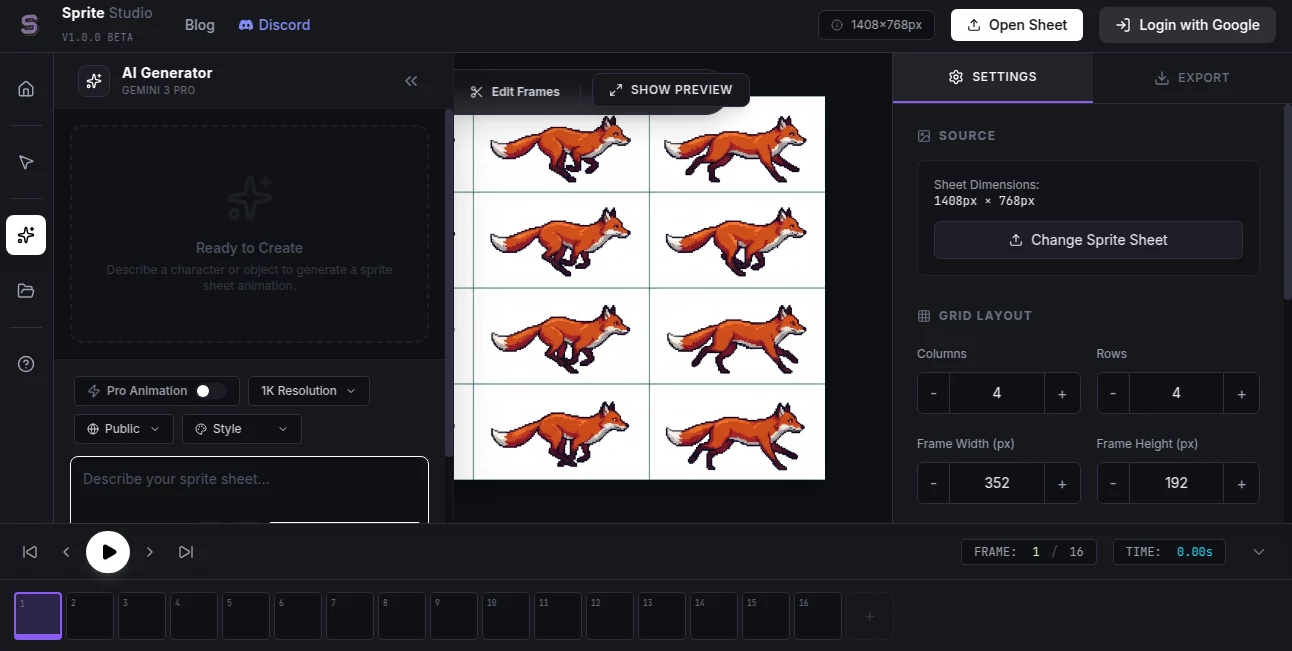Open the 1K Resolution dropdown
This screenshot has height=651, width=1292.
tap(308, 391)
